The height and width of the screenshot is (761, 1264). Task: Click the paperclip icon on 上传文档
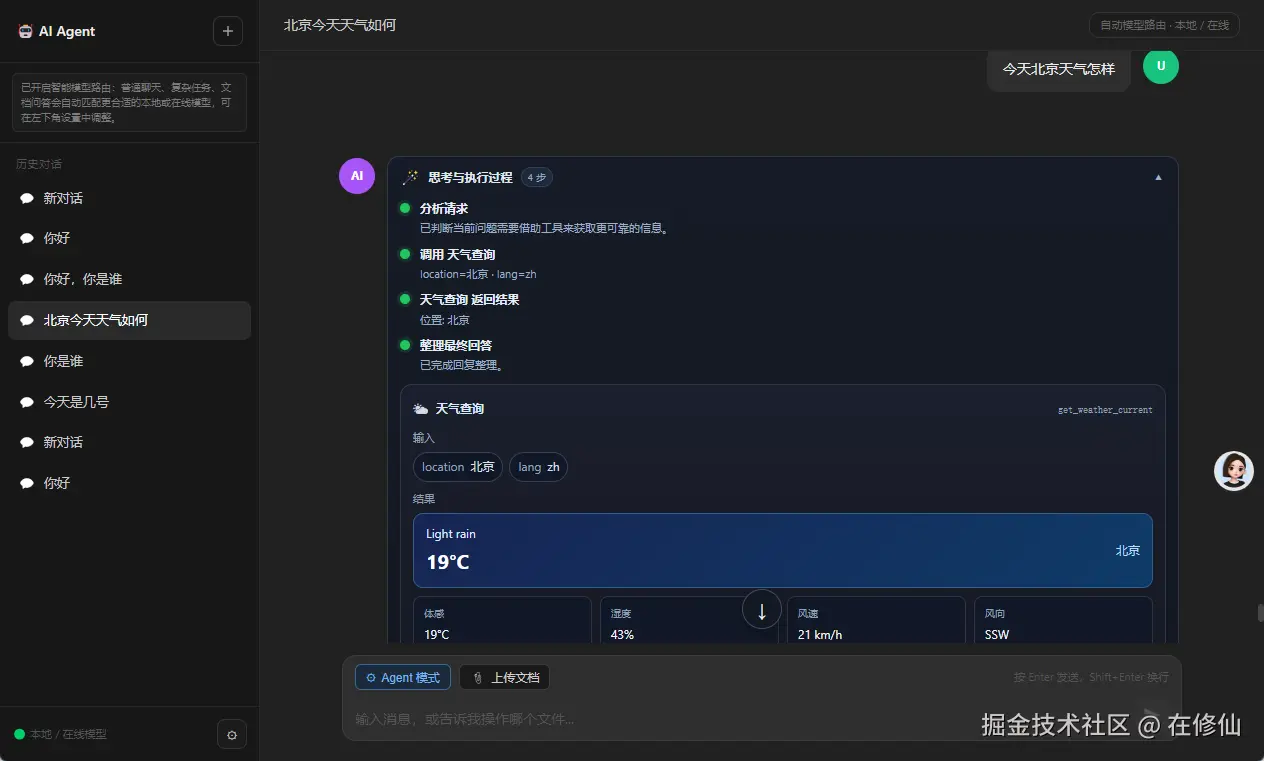[x=478, y=677]
